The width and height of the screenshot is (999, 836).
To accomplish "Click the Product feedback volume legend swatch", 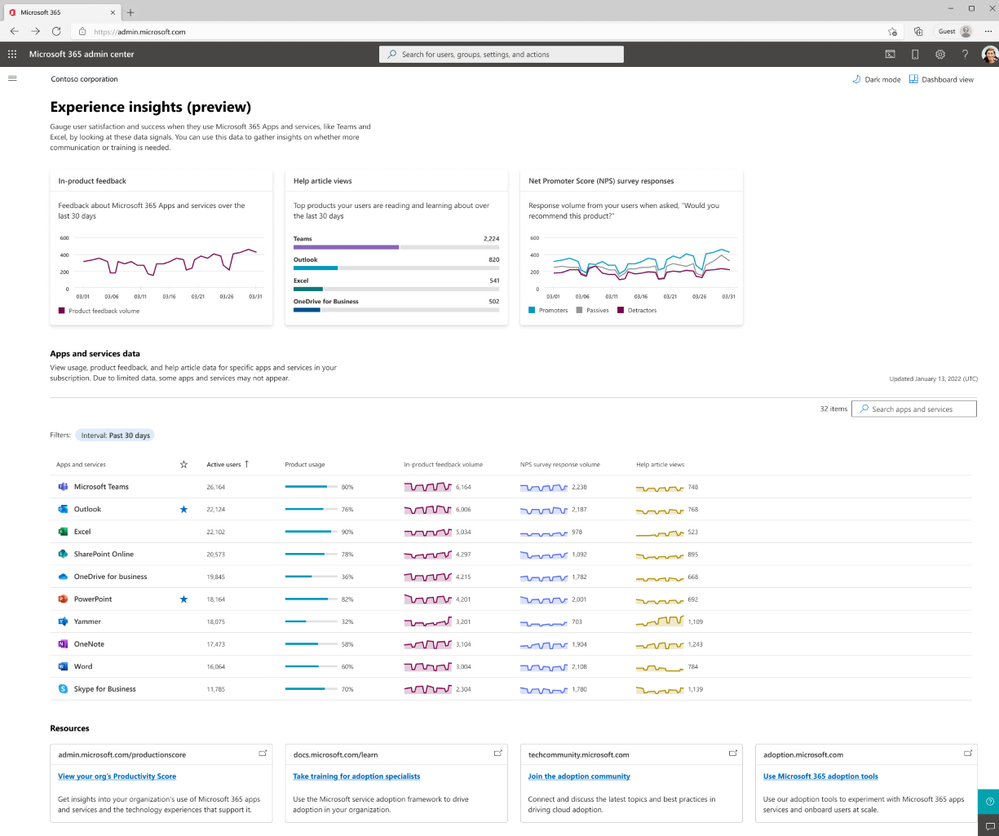I will (x=62, y=311).
